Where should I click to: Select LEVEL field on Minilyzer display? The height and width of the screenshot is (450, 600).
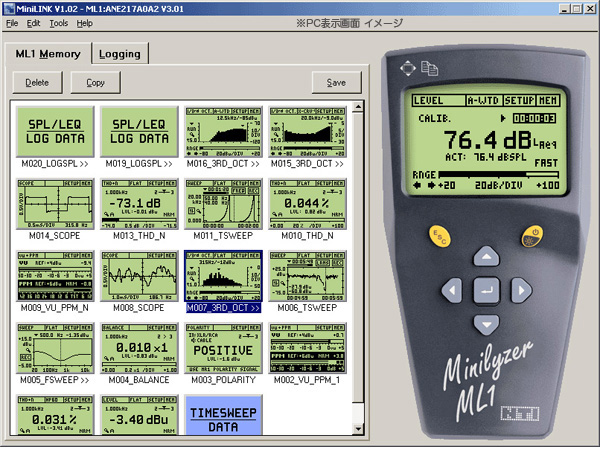[439, 101]
